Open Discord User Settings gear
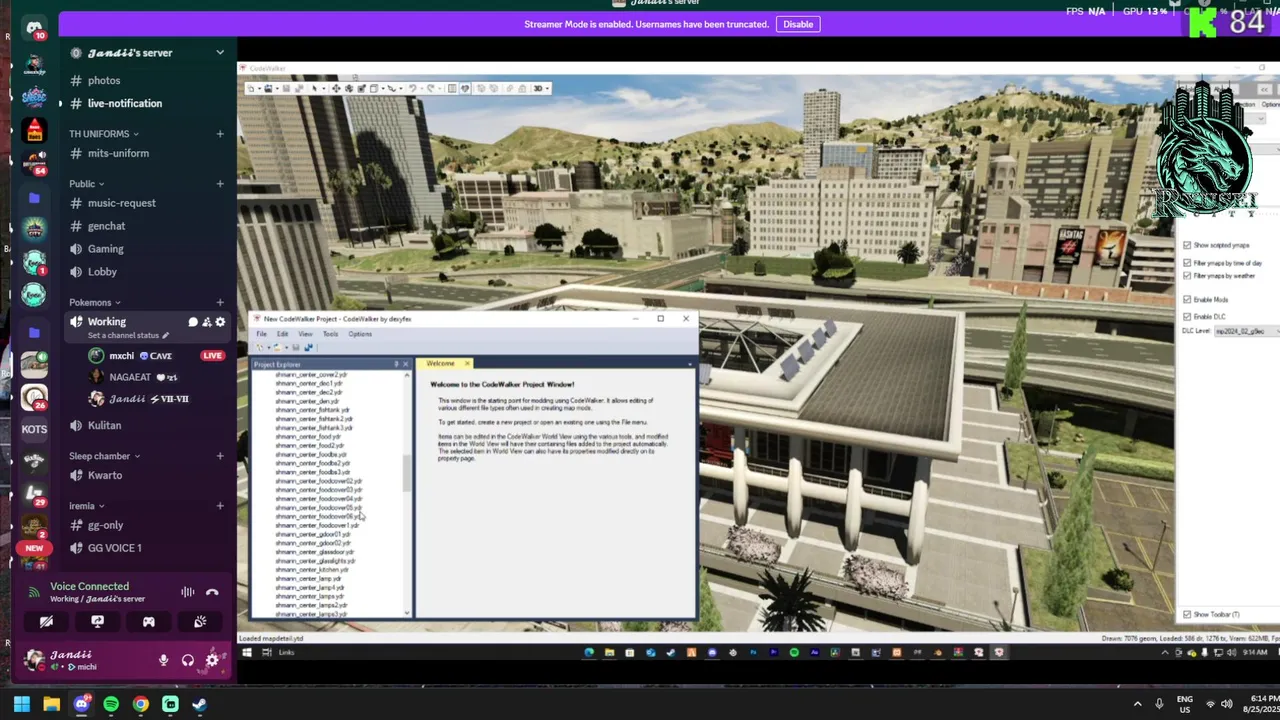 coord(212,660)
